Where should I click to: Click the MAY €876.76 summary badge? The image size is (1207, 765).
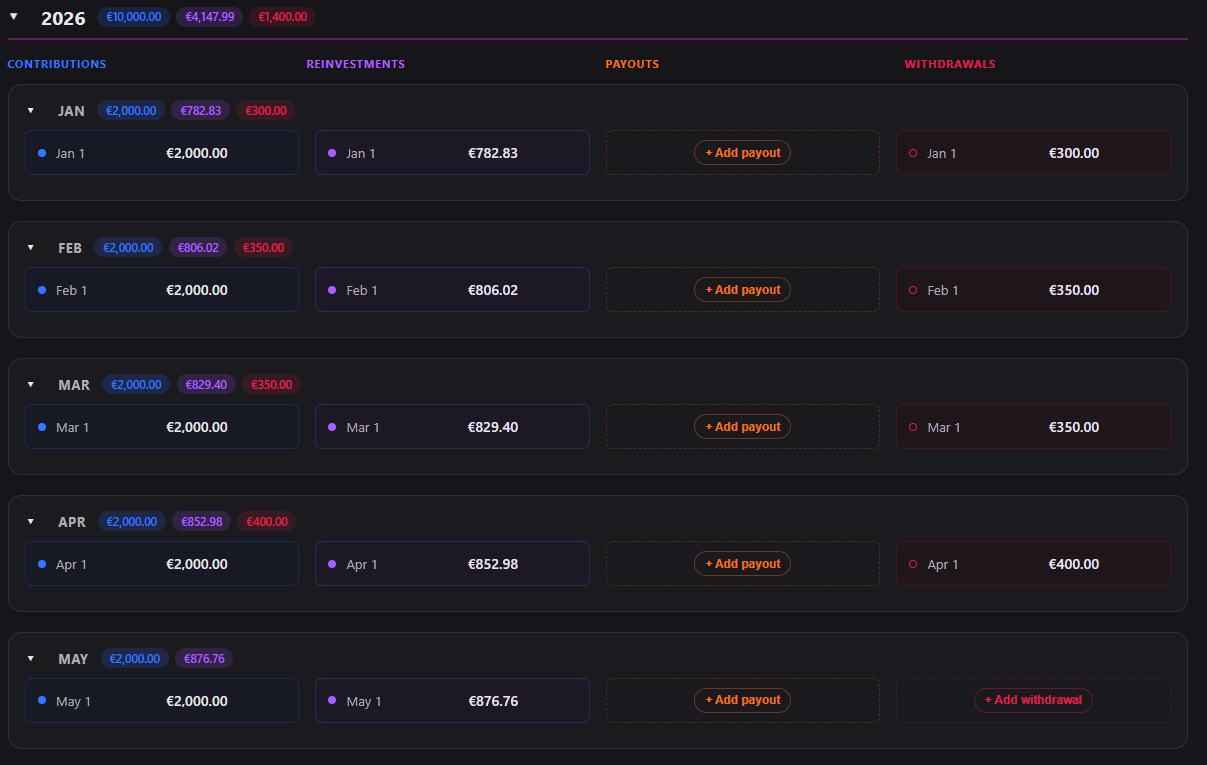[x=204, y=658]
